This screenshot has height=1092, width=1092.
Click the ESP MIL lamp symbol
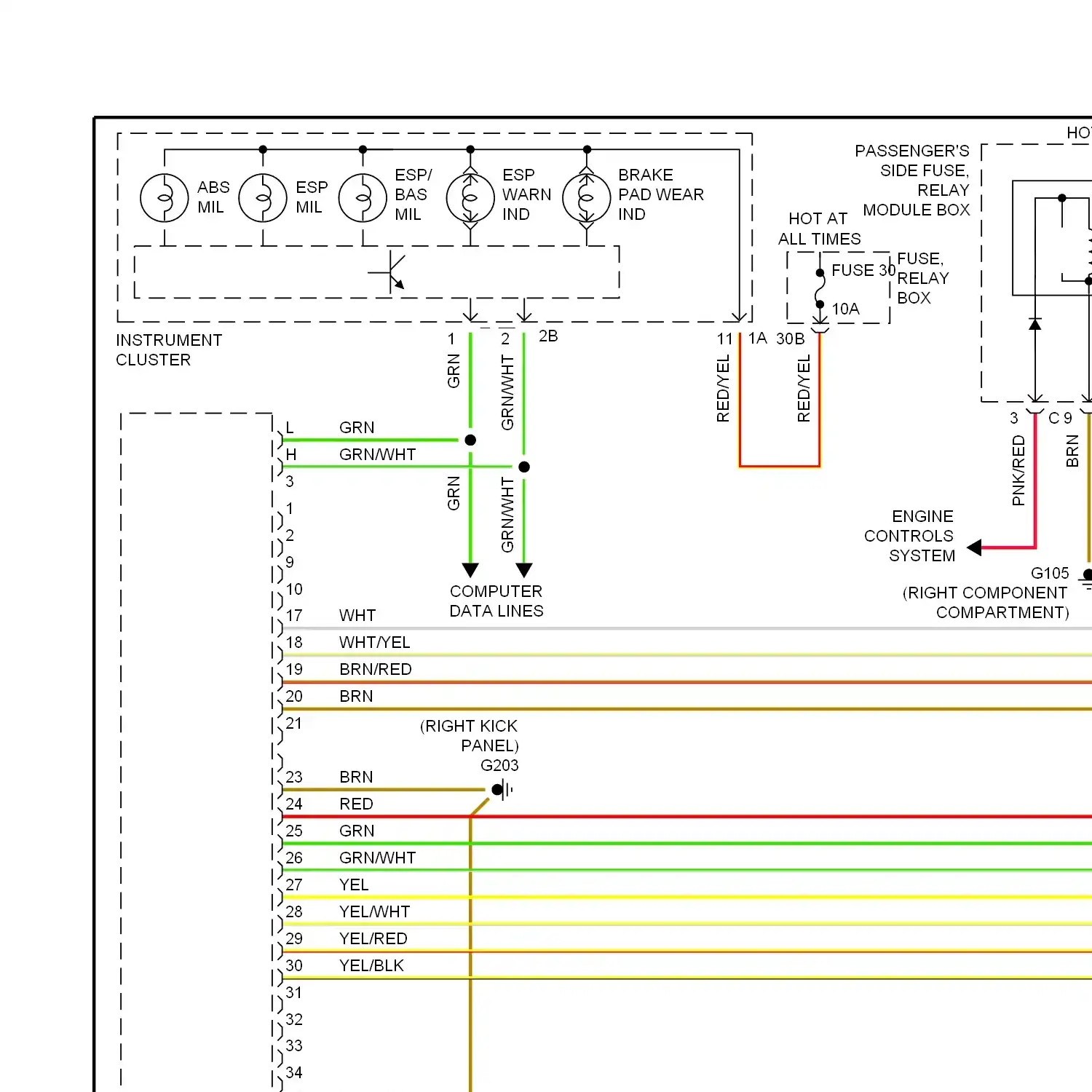[x=263, y=198]
